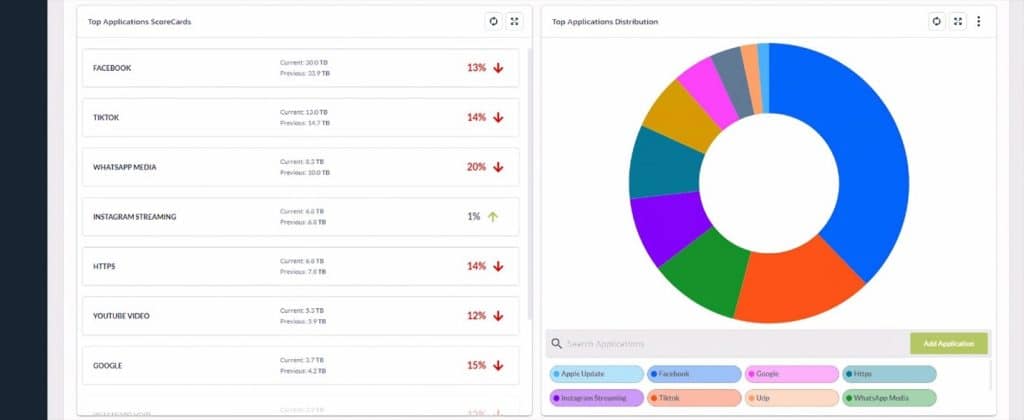
Task: Open the INSTAGRAM STREAMING scorecard
Action: pyautogui.click(x=300, y=217)
